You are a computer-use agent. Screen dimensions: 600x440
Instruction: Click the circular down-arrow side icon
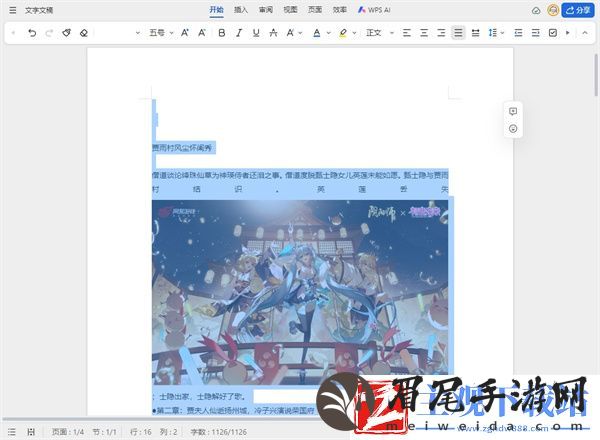(x=513, y=129)
